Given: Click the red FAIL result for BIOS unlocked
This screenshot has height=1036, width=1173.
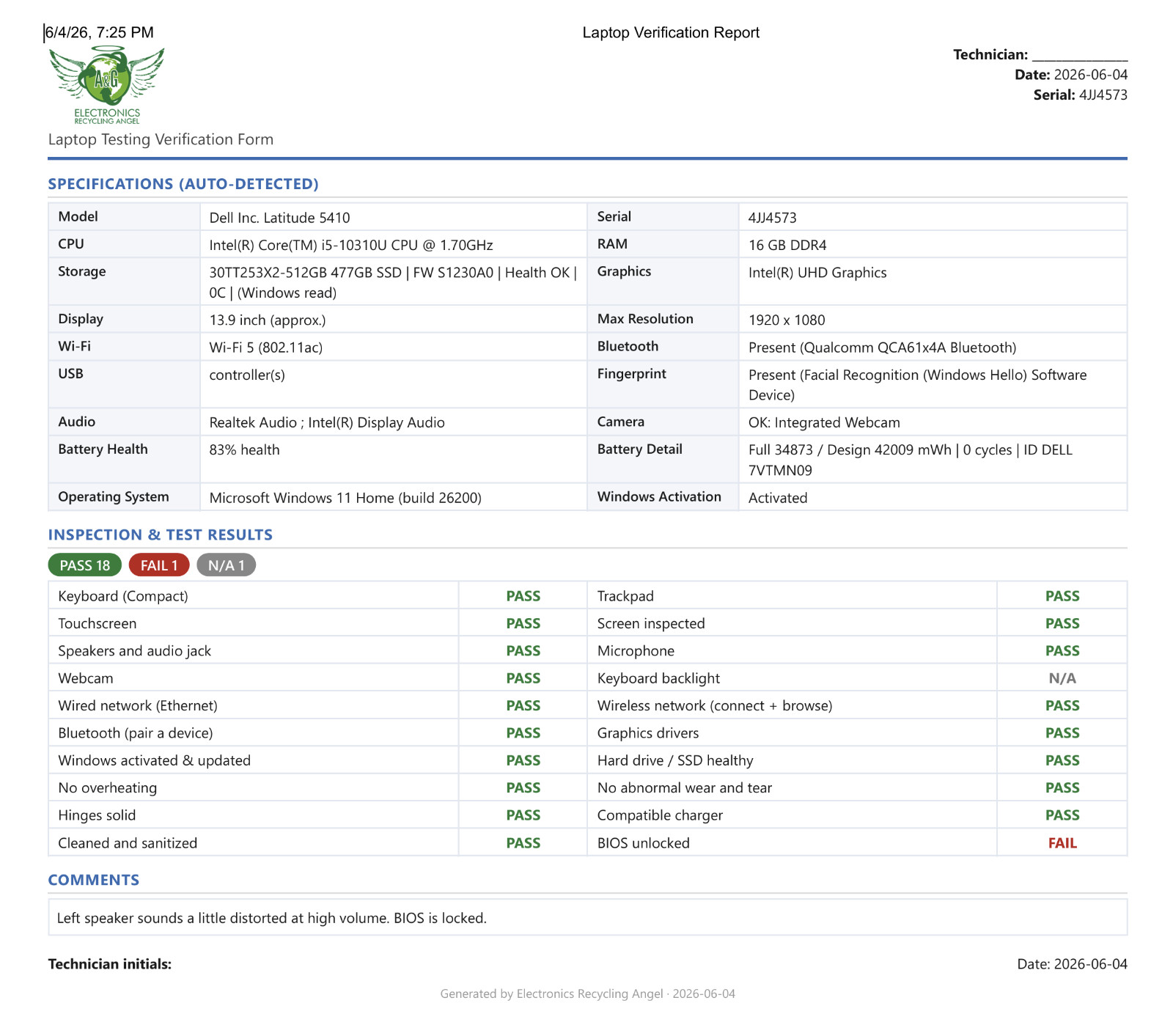Looking at the screenshot, I should [x=1062, y=843].
